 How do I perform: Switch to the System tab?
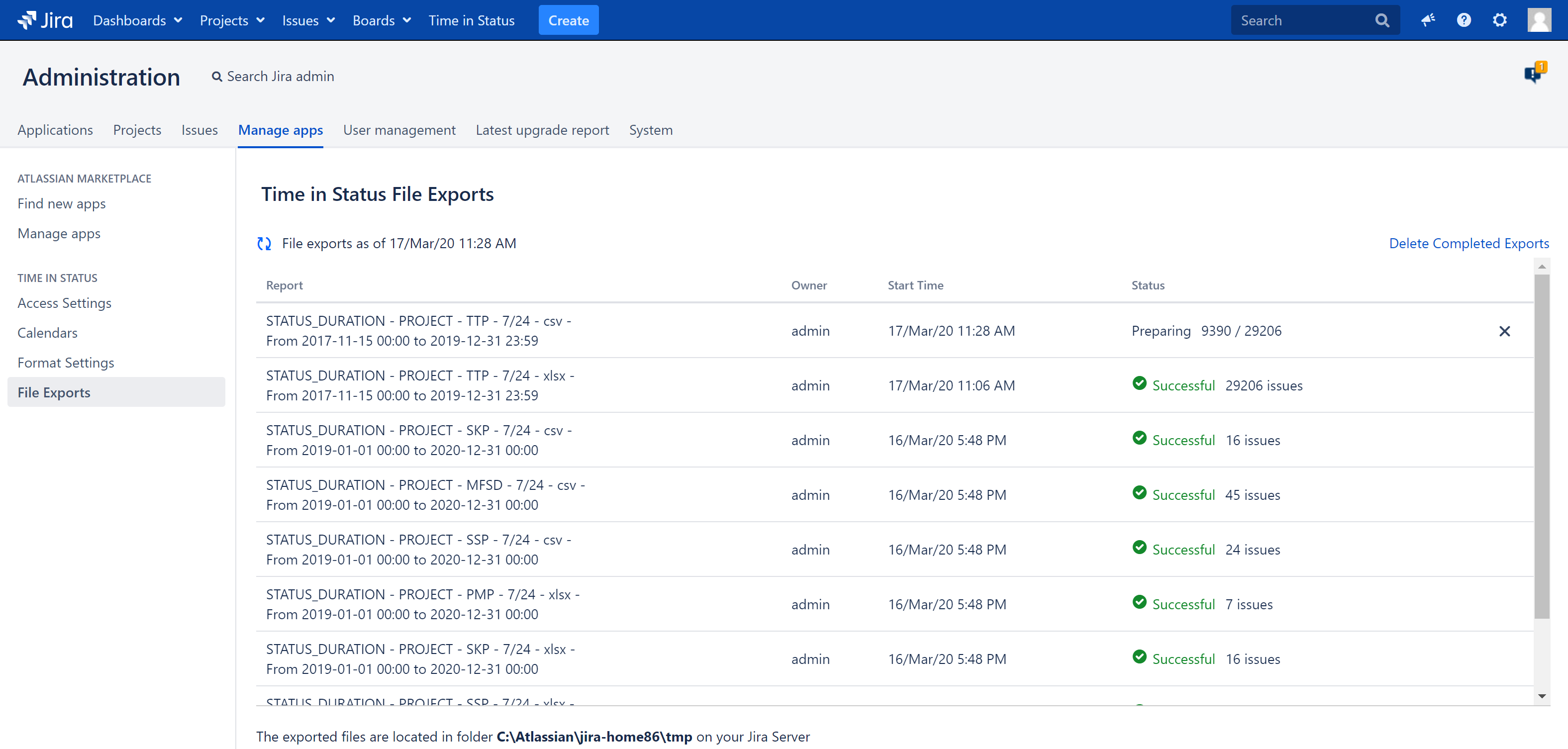[650, 130]
